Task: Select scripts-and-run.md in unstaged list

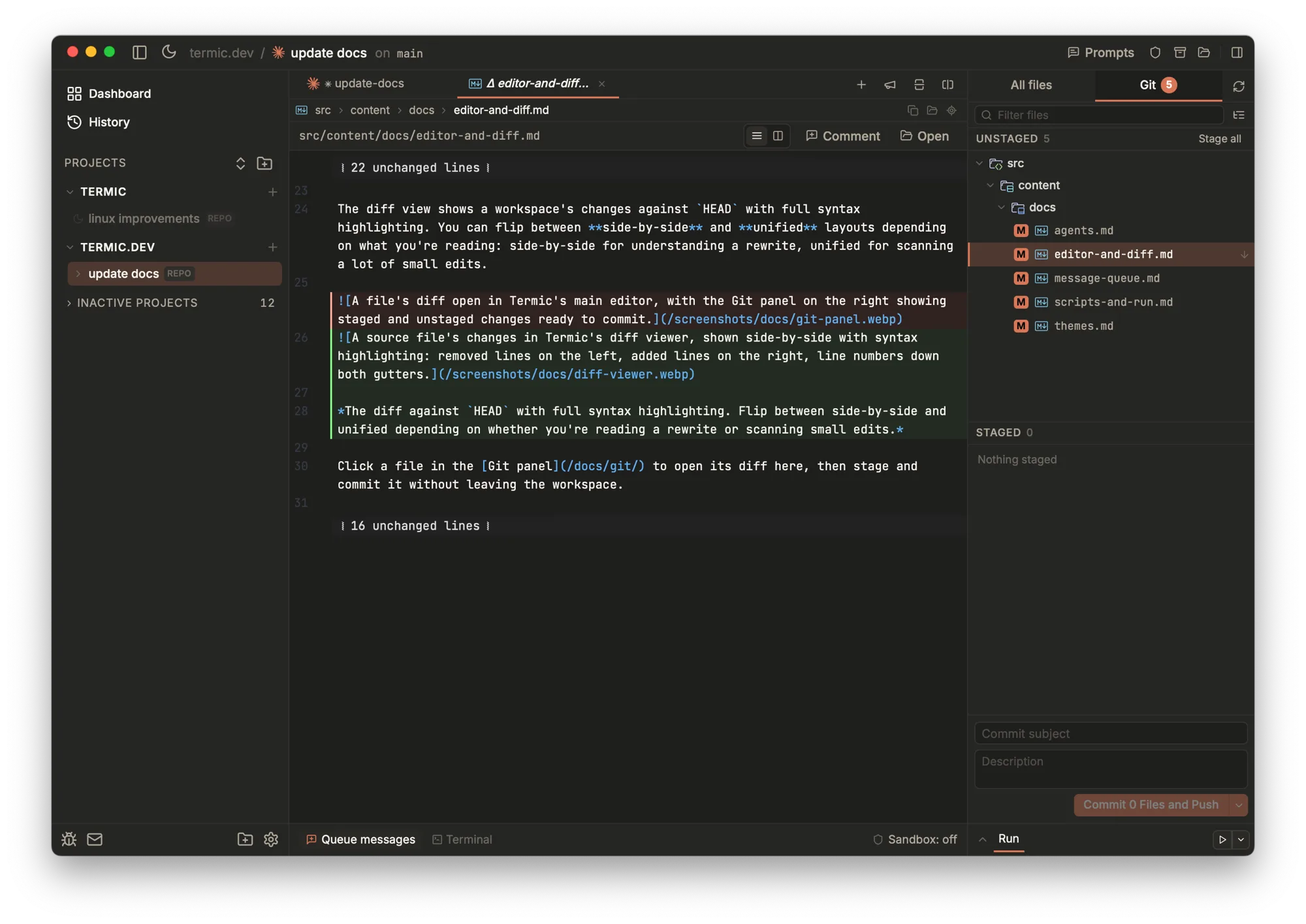Action: pos(1110,302)
